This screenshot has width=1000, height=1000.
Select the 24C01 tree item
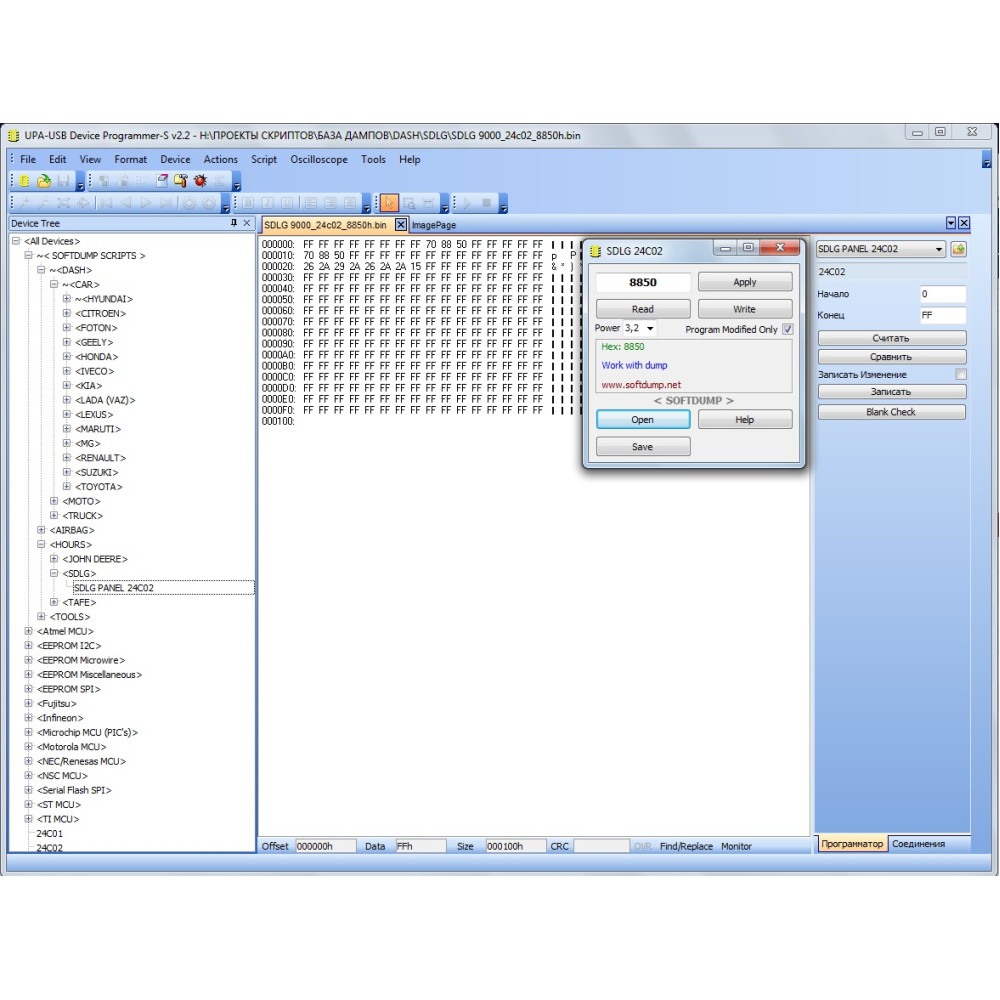coord(49,833)
